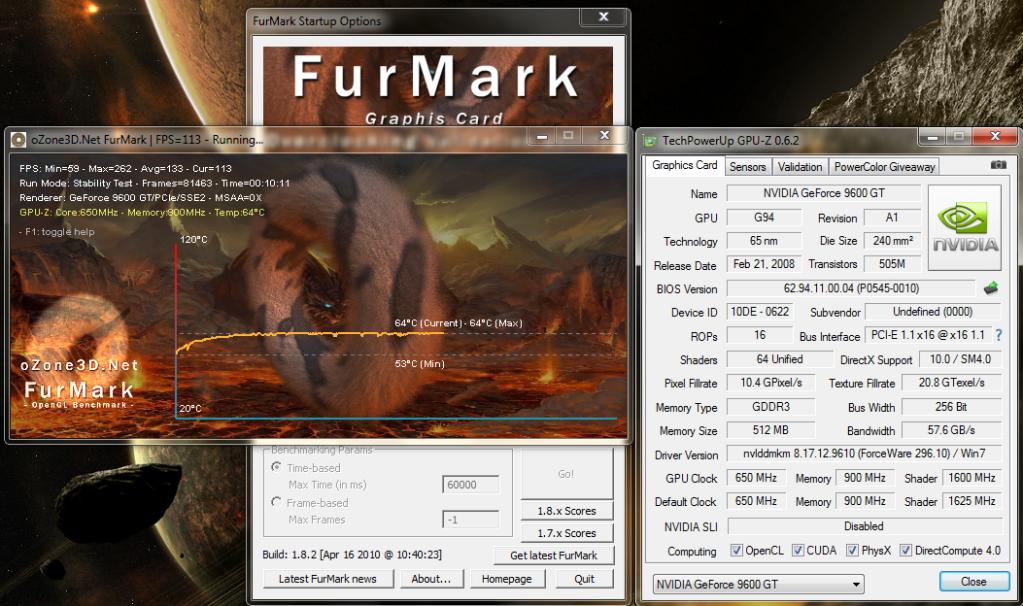Click the F1: toggle help text
This screenshot has height=606, width=1023.
pos(57,232)
